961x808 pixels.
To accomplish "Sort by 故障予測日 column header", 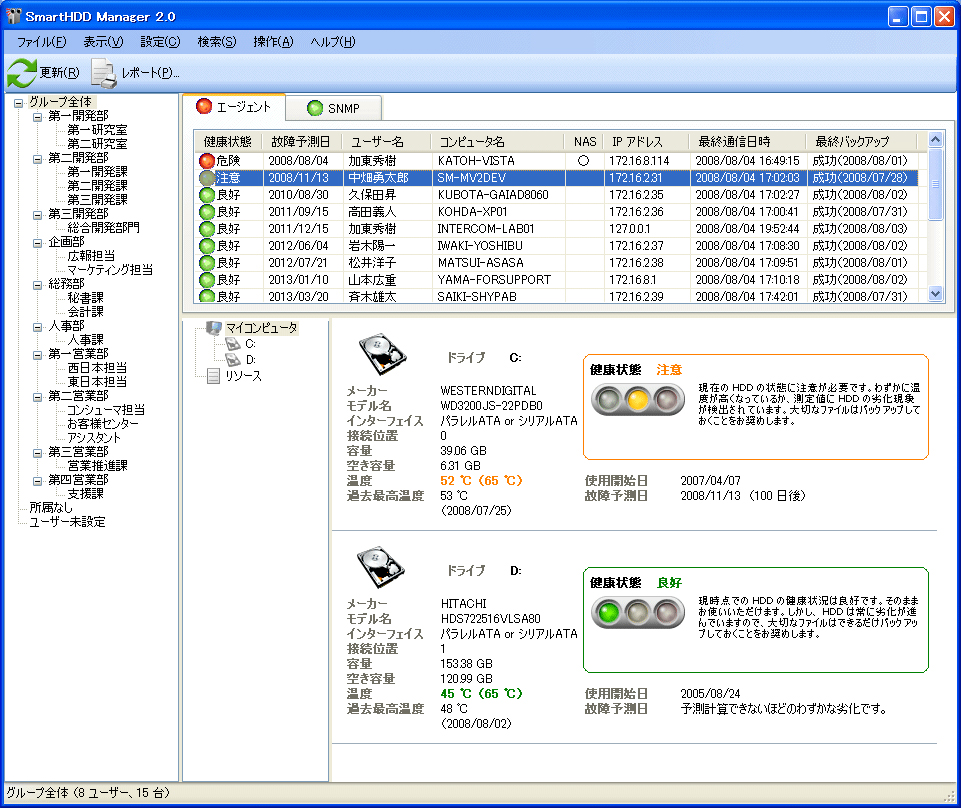I will pyautogui.click(x=300, y=142).
